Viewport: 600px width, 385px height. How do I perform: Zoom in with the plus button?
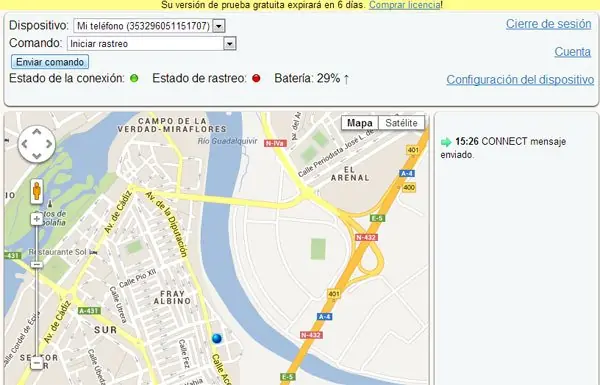[37, 219]
